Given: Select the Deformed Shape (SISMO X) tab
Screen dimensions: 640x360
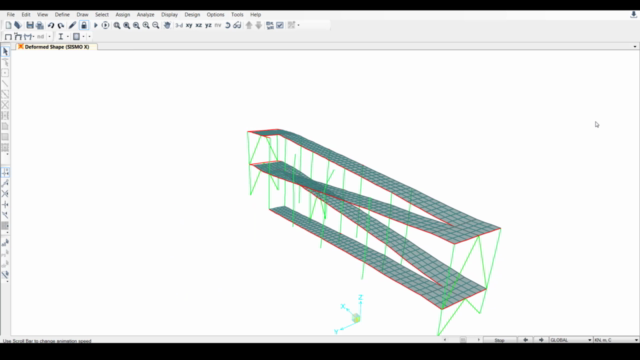Looking at the screenshot, I should [x=57, y=47].
